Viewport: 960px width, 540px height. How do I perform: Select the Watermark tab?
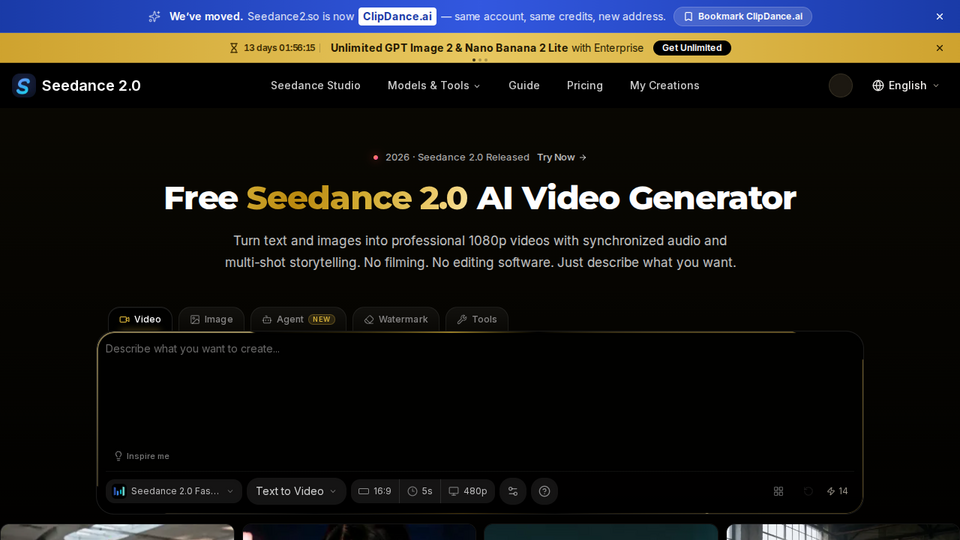tap(396, 320)
